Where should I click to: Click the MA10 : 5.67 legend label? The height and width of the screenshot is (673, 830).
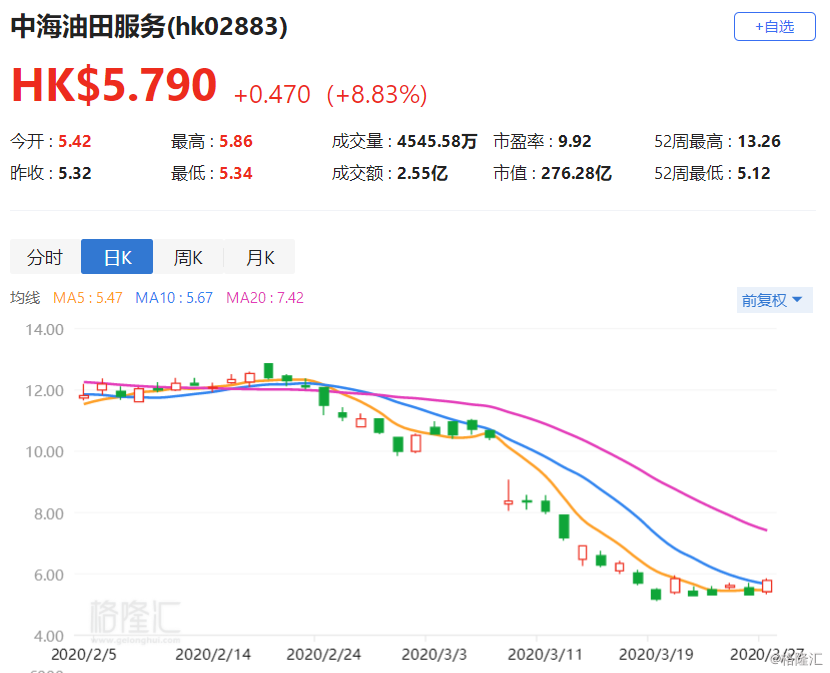[174, 298]
